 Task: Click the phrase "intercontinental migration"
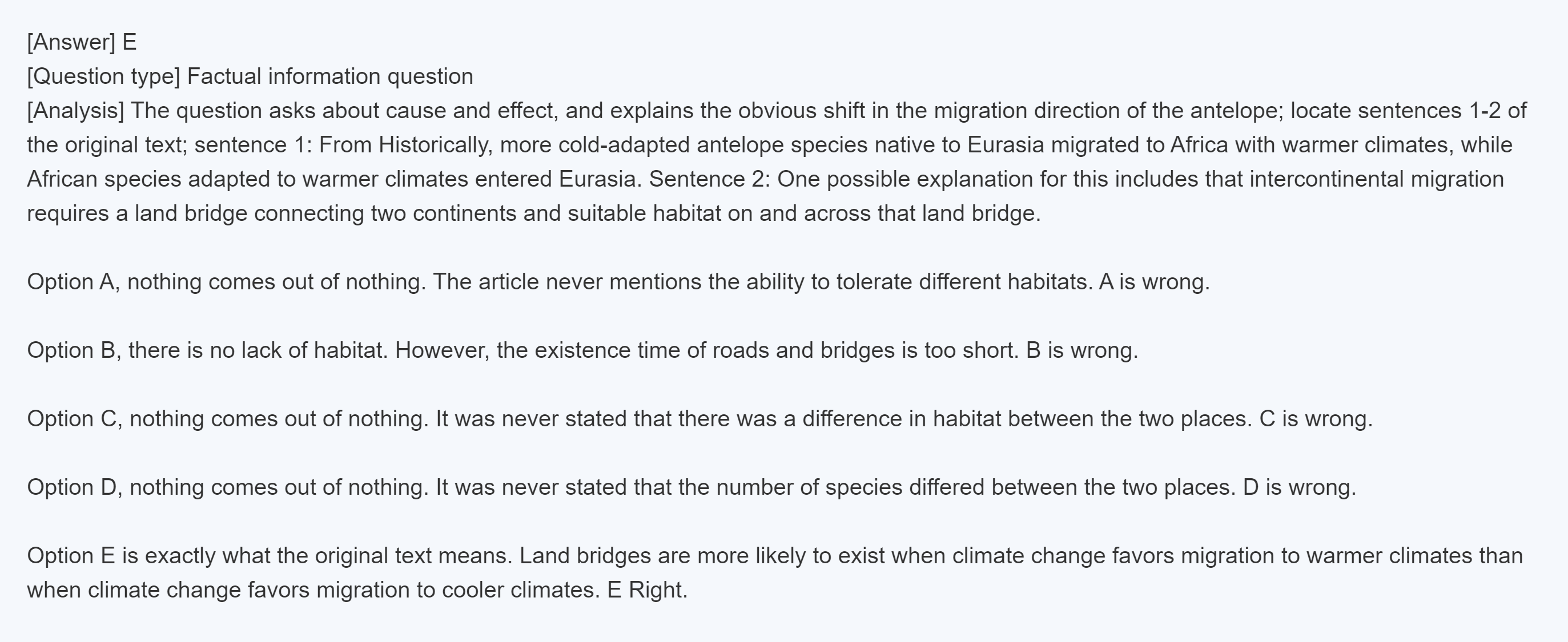tap(1376, 179)
